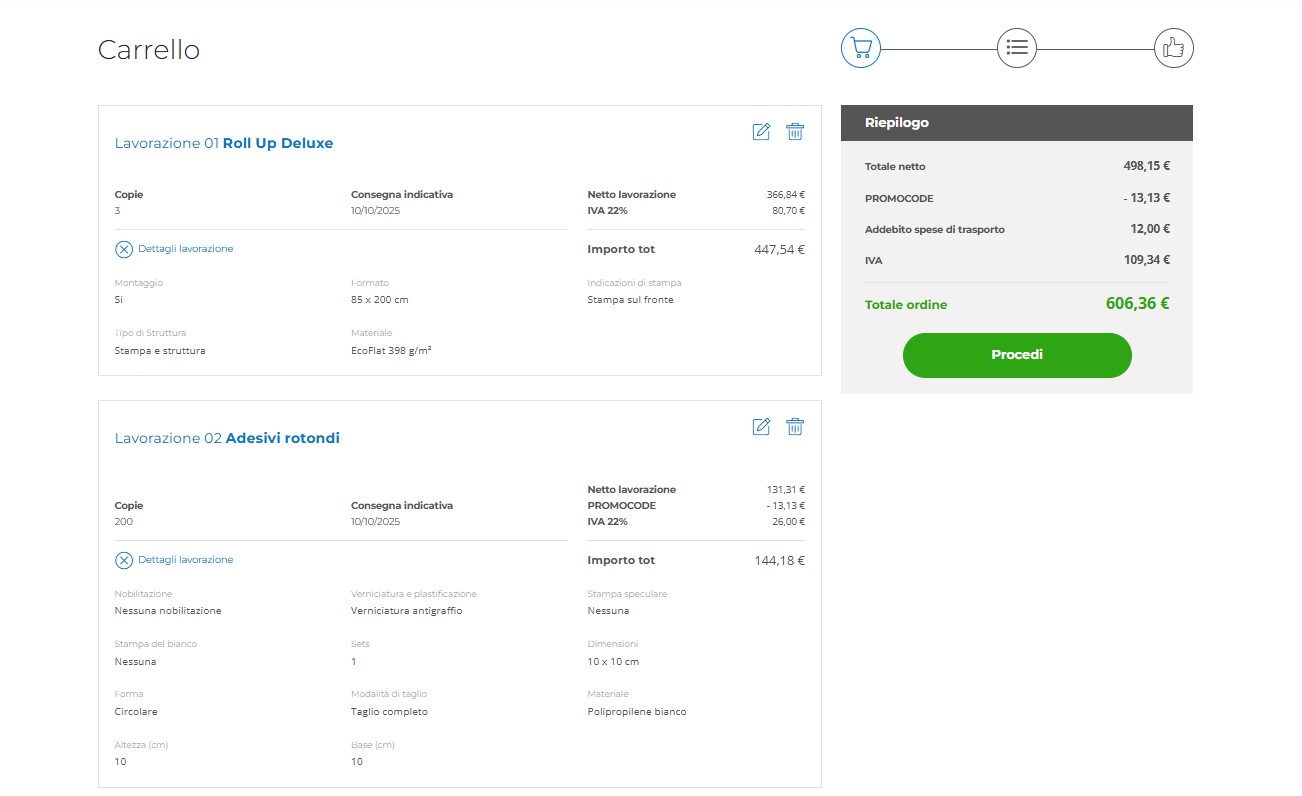Click the Carrello page heading
The height and width of the screenshot is (796, 1302).
click(149, 50)
